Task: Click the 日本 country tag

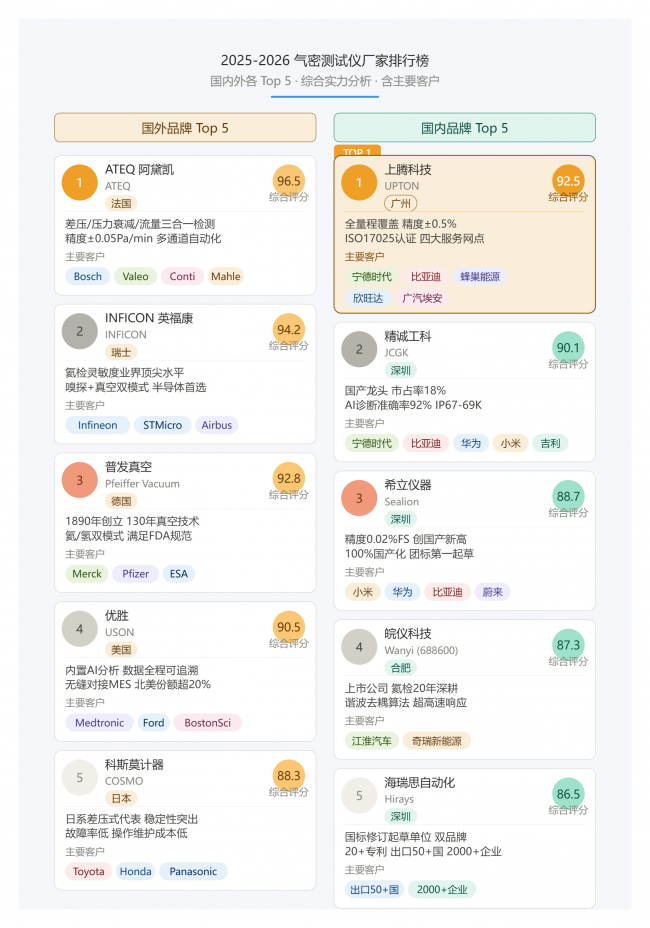Action: pos(121,798)
